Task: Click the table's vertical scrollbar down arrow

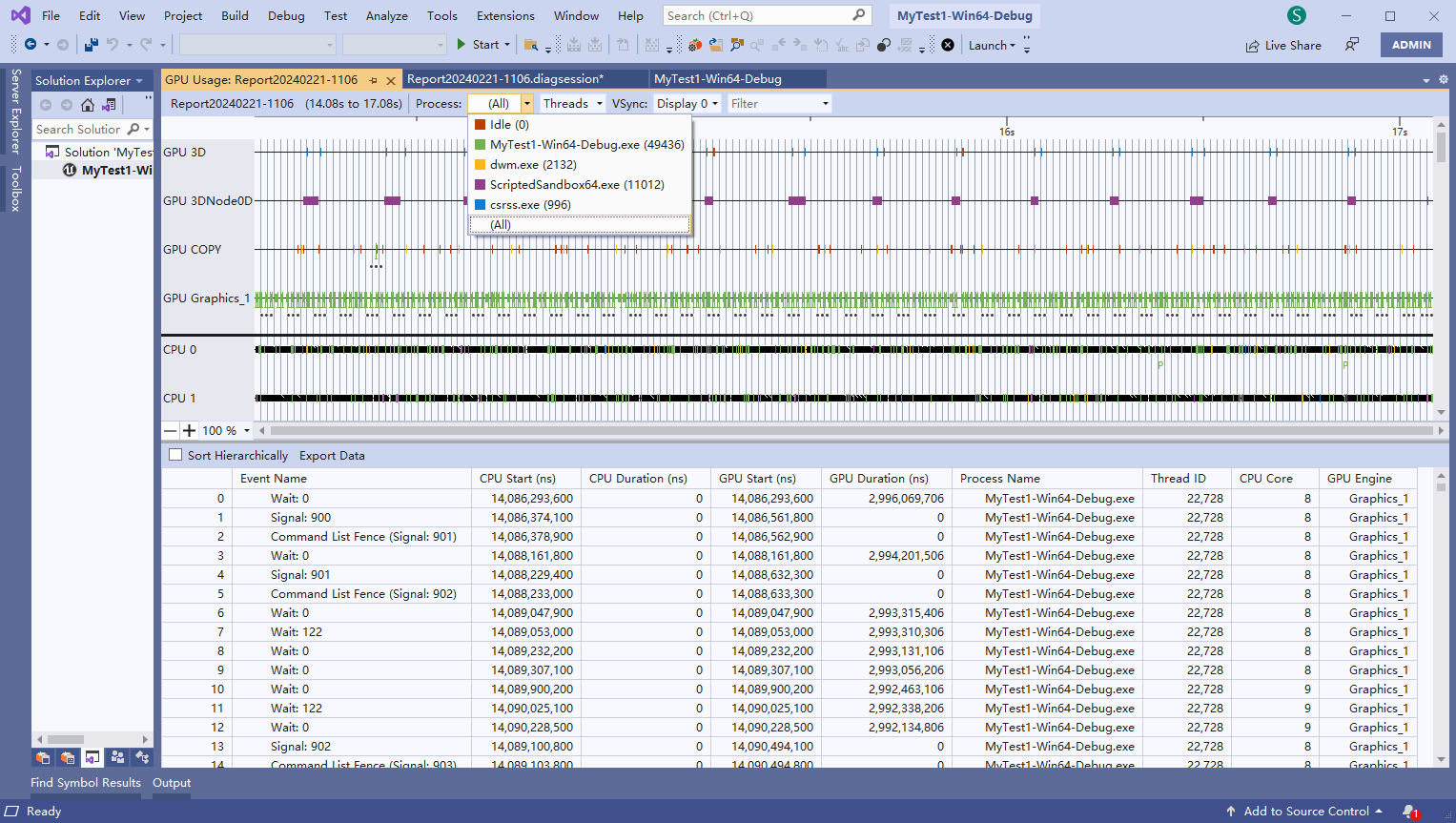Action: tap(1441, 760)
